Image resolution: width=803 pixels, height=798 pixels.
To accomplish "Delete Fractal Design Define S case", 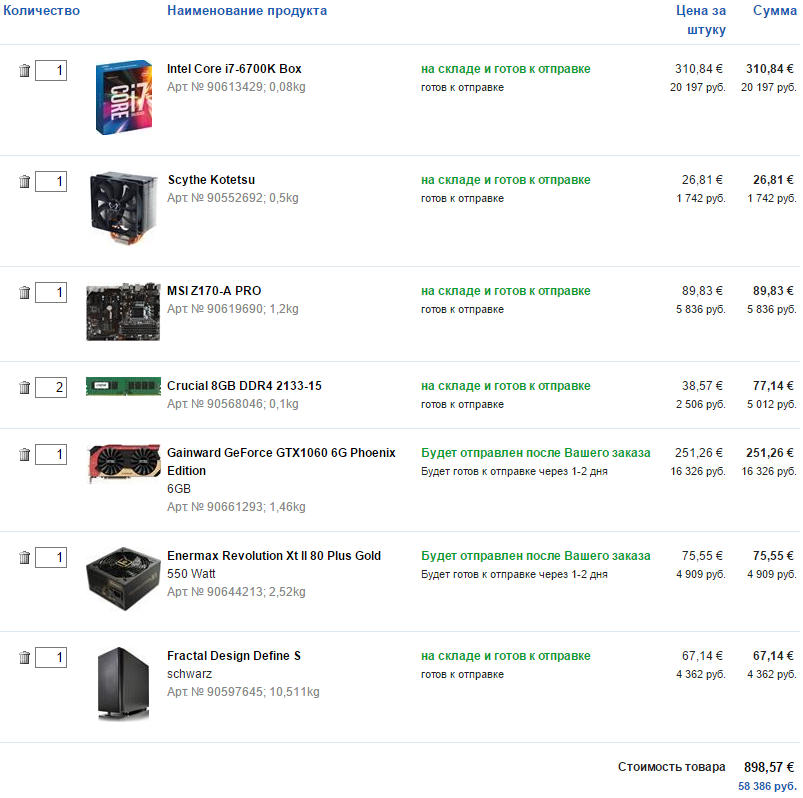I will pyautogui.click(x=25, y=658).
